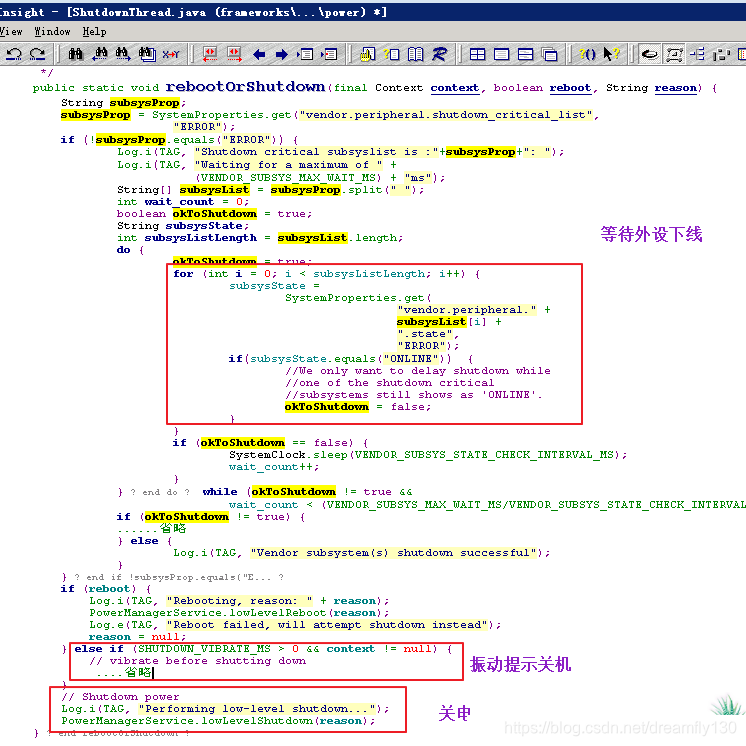Click the ?() help icon
The width and height of the screenshot is (746, 746).
(x=587, y=54)
